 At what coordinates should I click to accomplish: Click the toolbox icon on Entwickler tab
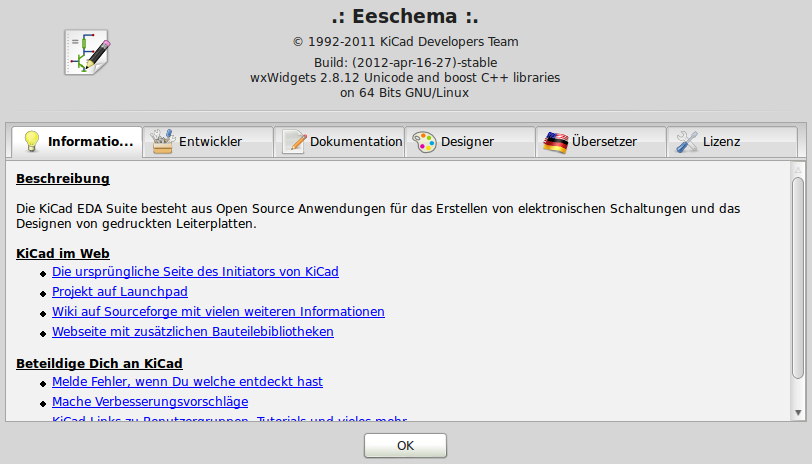[163, 141]
